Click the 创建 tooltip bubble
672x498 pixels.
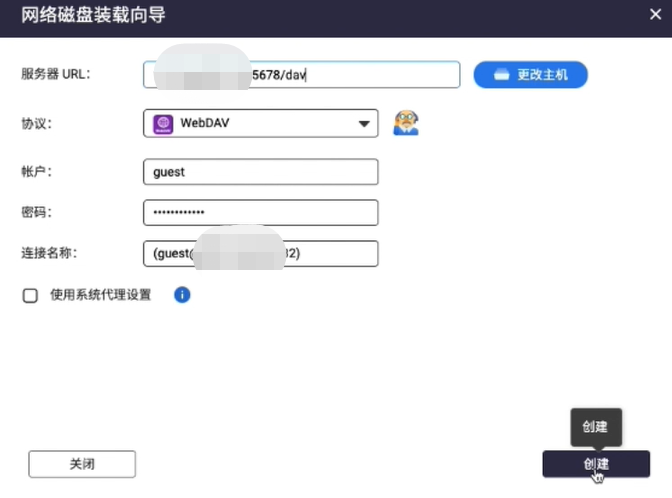(x=596, y=426)
